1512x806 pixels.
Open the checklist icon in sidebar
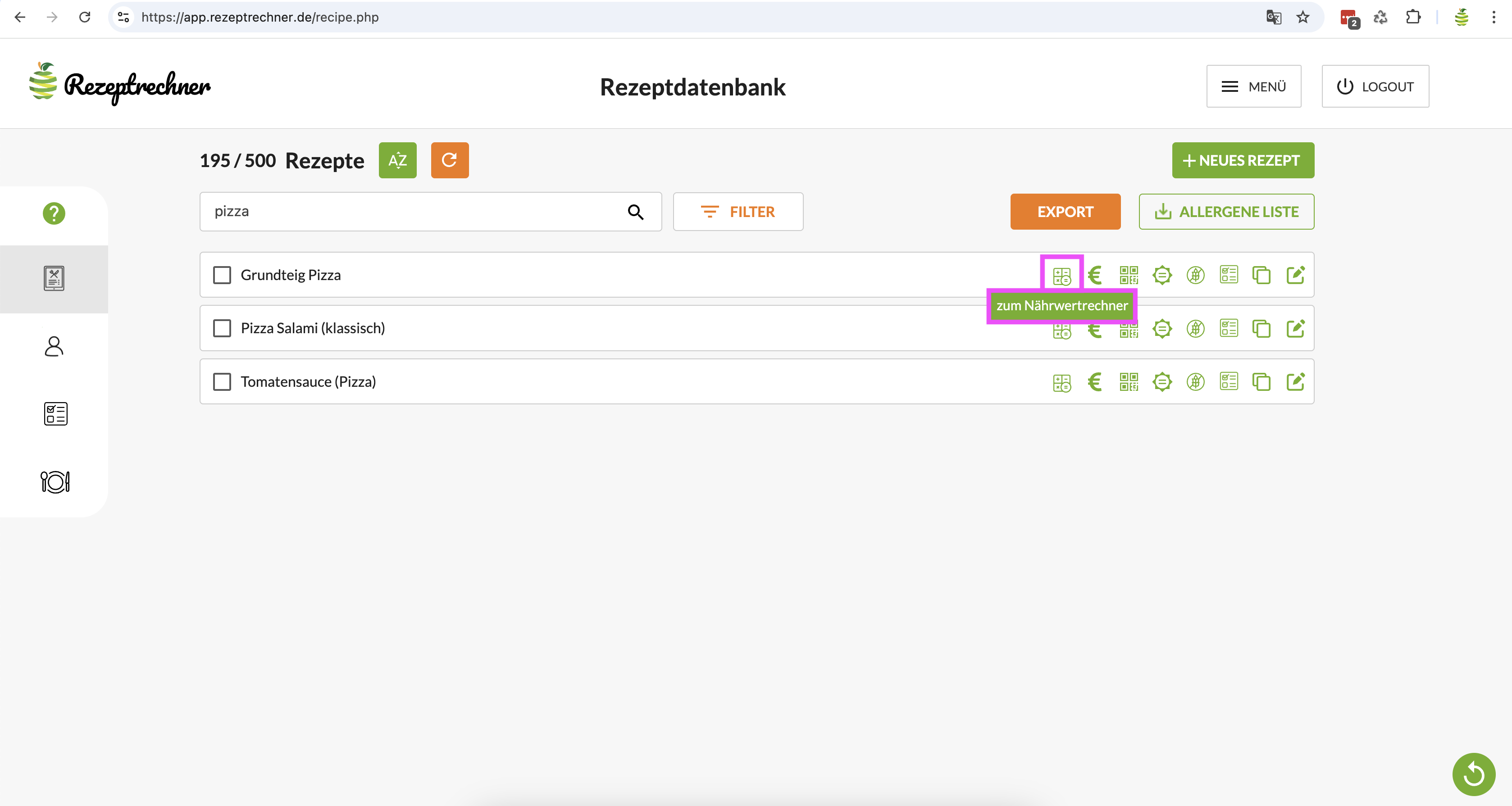(56, 414)
